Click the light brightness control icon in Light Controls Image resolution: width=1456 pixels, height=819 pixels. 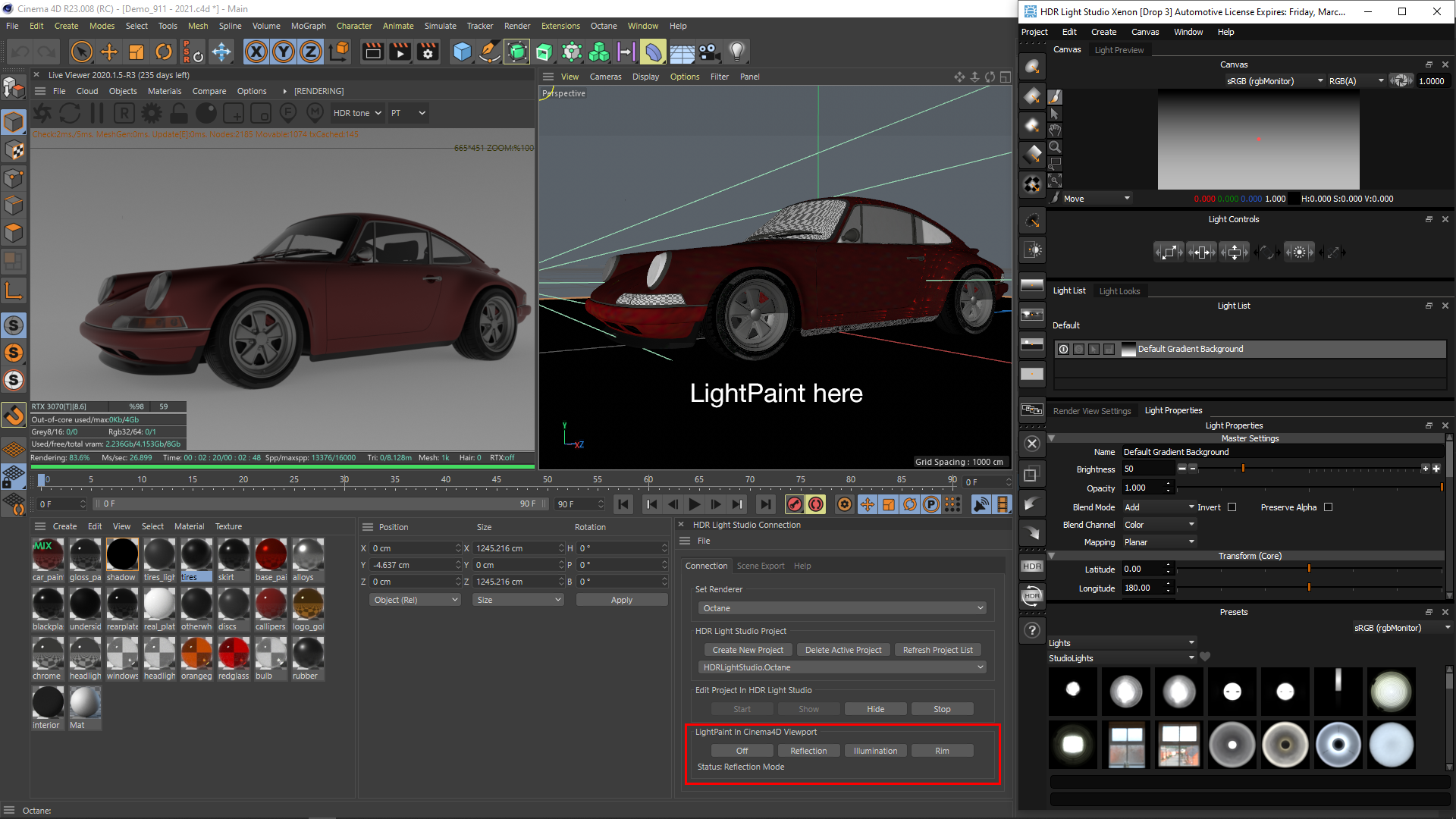click(1299, 253)
